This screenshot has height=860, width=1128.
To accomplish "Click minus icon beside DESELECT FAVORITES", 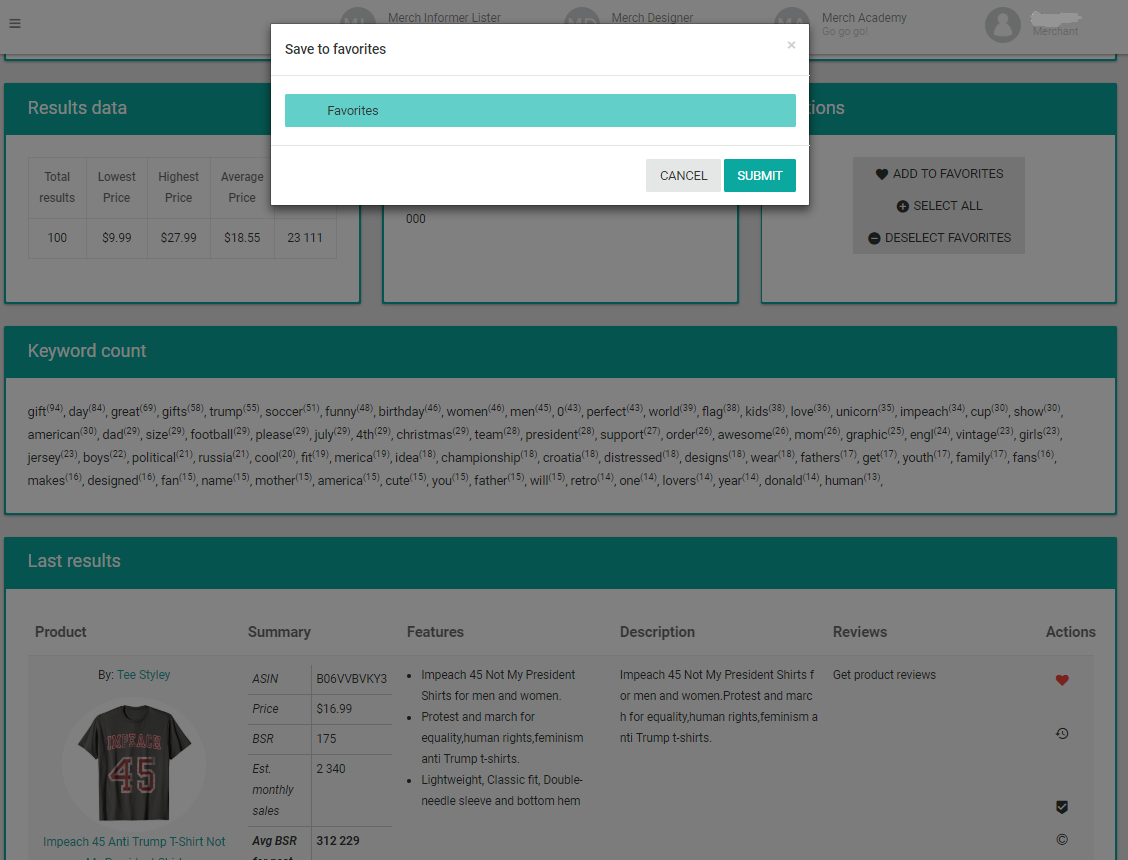I will pyautogui.click(x=874, y=238).
